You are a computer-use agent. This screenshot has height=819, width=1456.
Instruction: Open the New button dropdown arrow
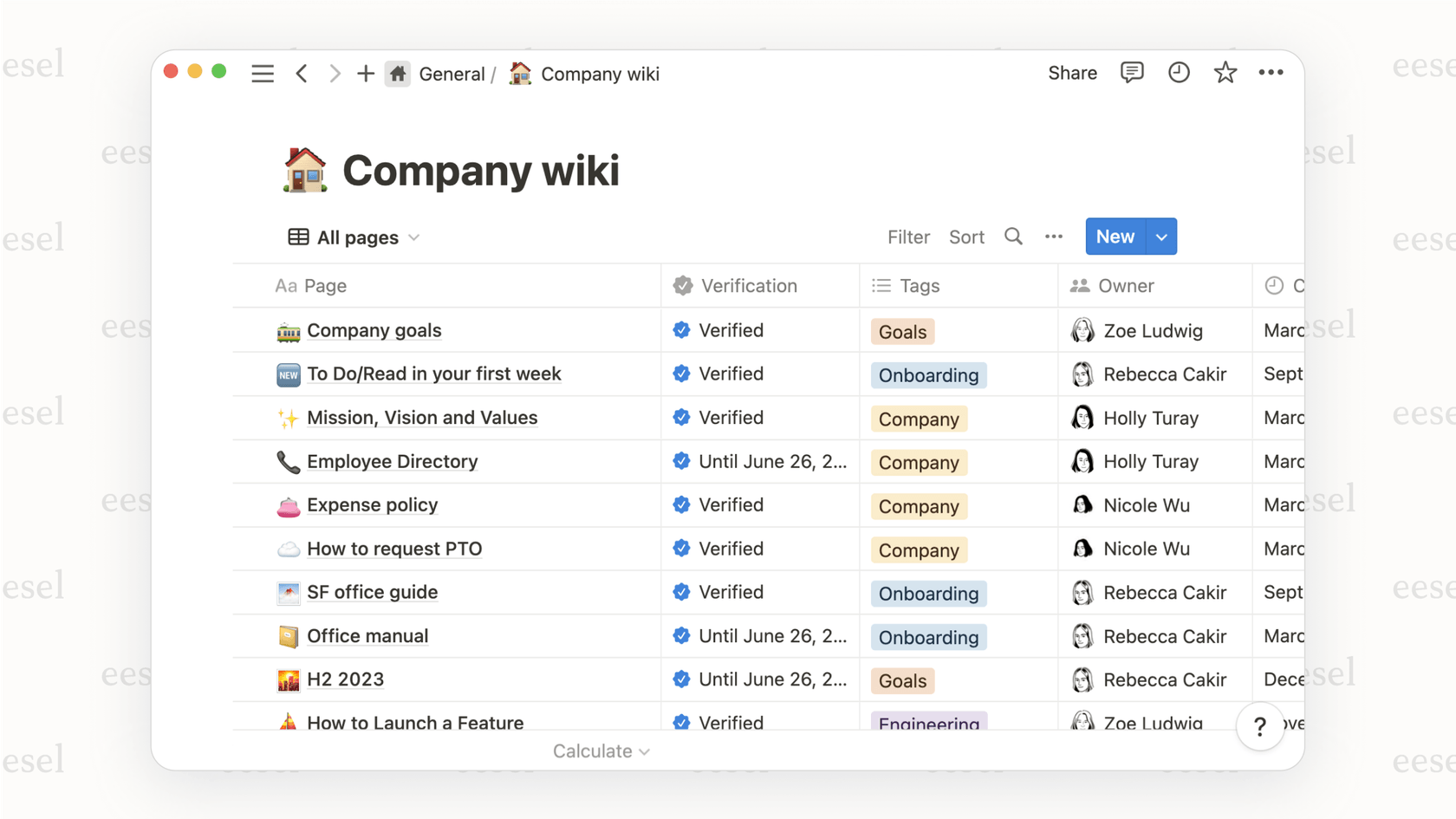[x=1161, y=237]
